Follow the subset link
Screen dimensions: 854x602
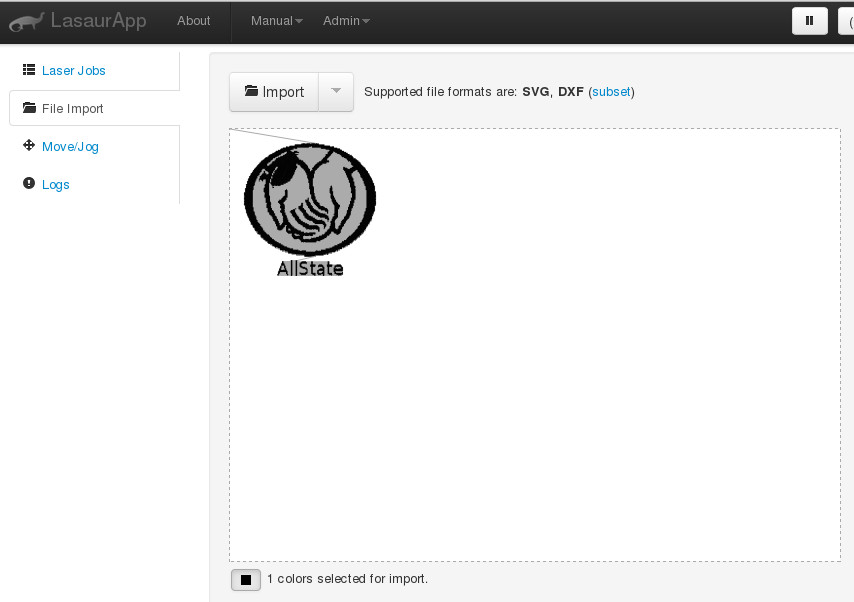point(611,92)
